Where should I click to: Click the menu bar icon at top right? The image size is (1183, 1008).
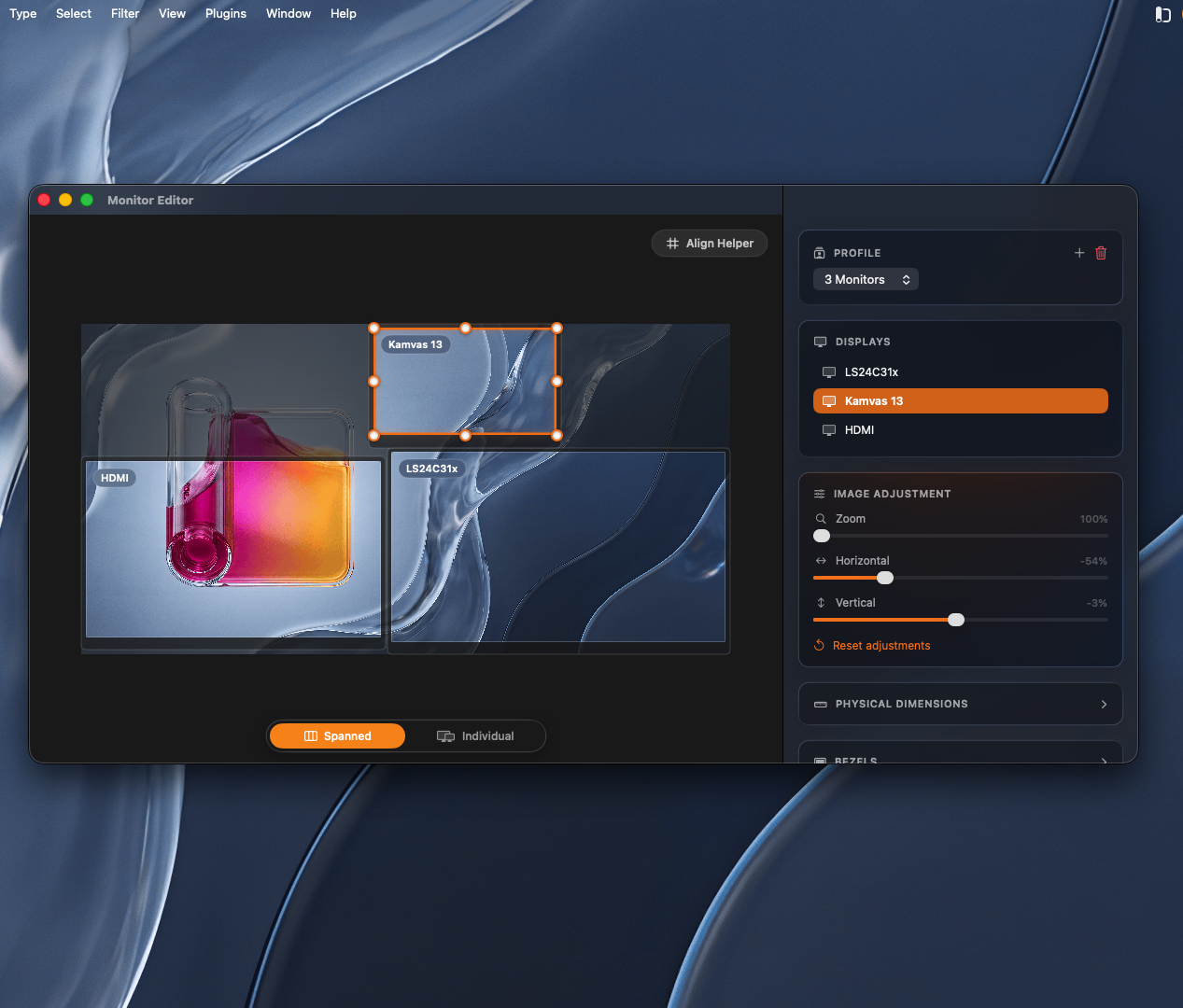[1162, 14]
